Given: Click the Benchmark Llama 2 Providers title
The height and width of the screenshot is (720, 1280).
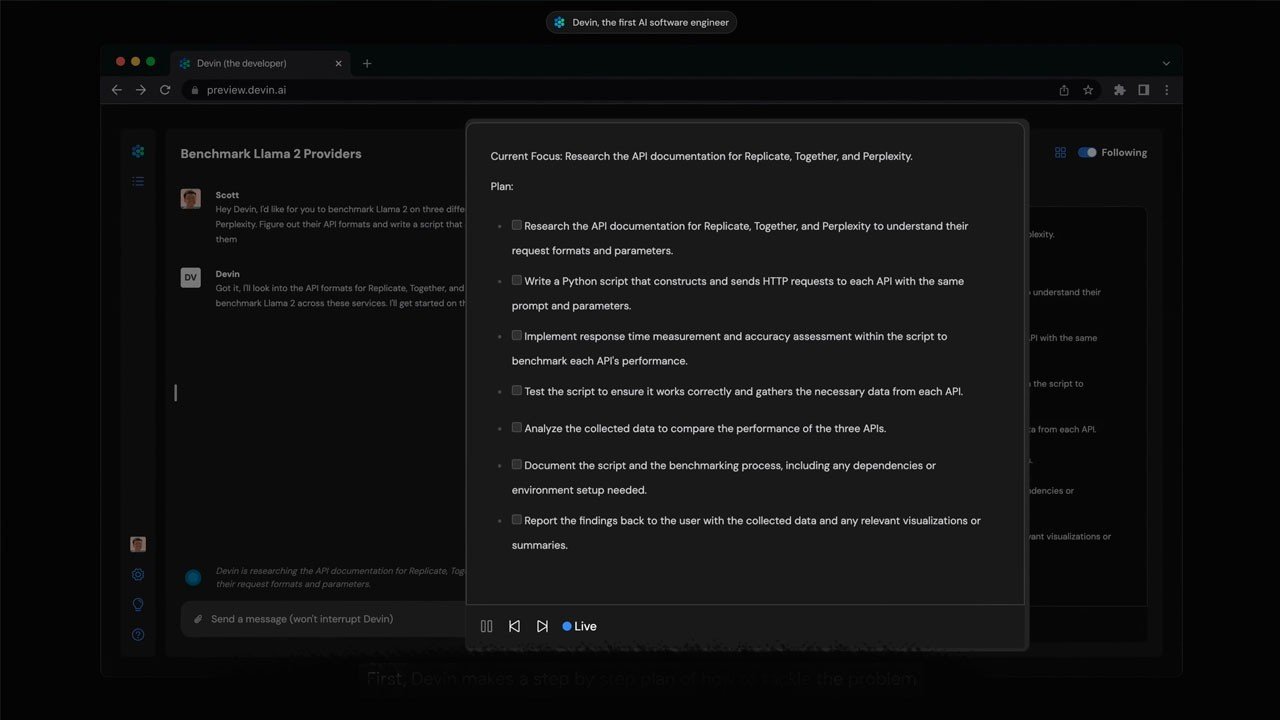Looking at the screenshot, I should coord(271,154).
